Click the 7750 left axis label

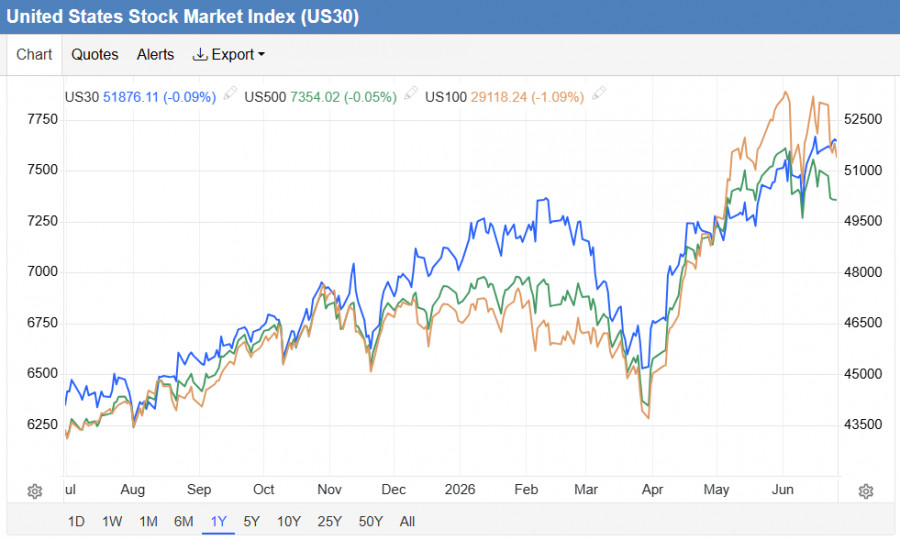[42, 119]
